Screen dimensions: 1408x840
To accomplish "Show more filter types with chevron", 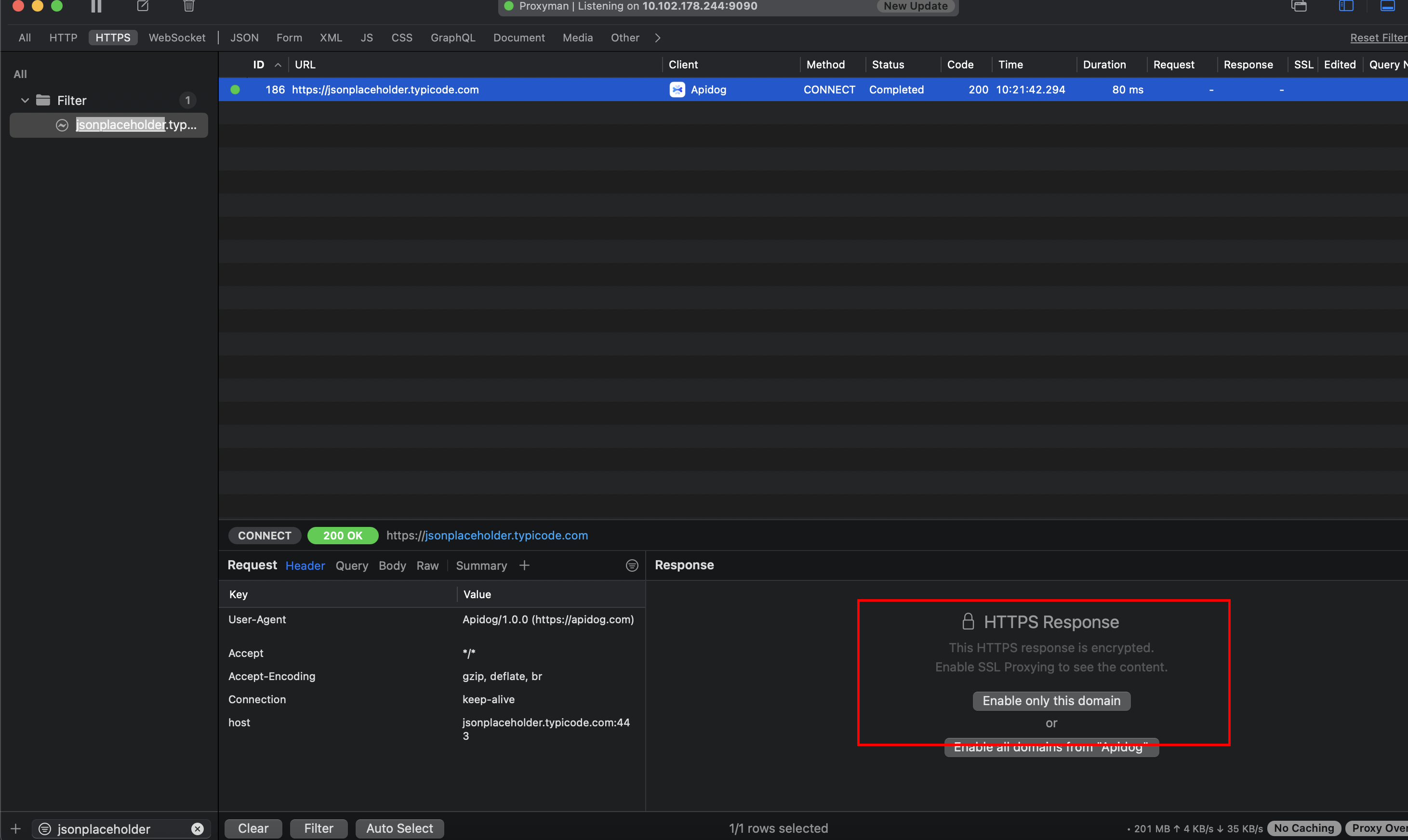I will click(x=657, y=38).
